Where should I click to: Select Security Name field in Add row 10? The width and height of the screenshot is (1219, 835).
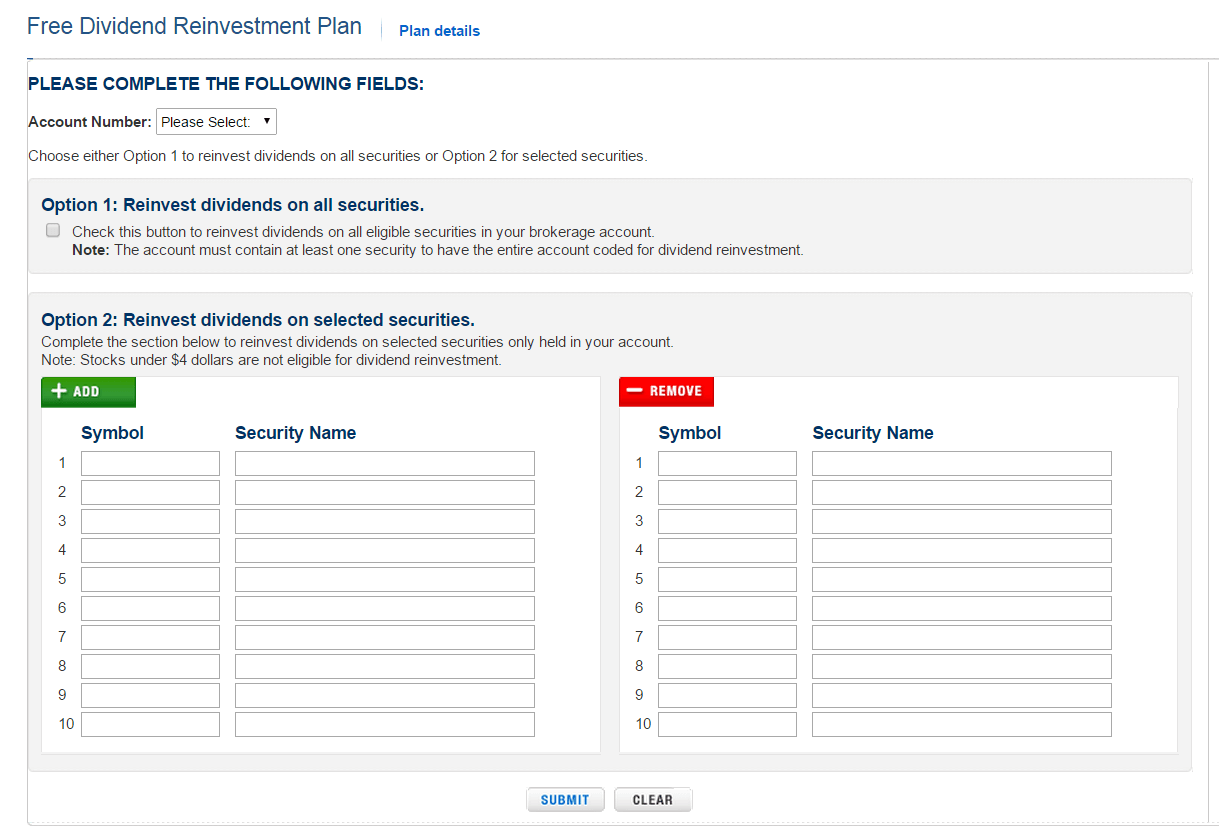[x=384, y=724]
